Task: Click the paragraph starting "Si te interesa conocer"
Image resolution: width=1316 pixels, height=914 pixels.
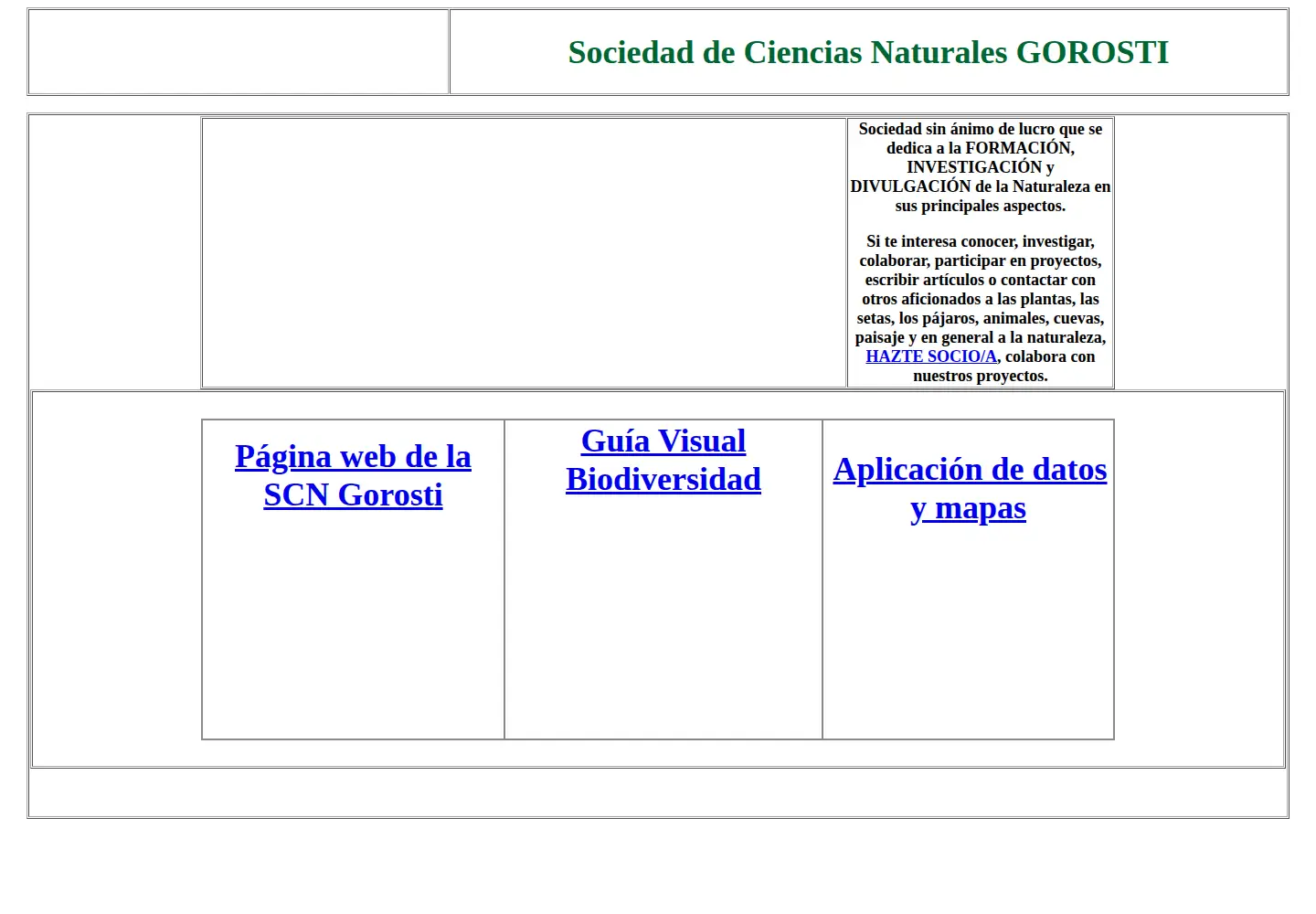Action: (981, 309)
